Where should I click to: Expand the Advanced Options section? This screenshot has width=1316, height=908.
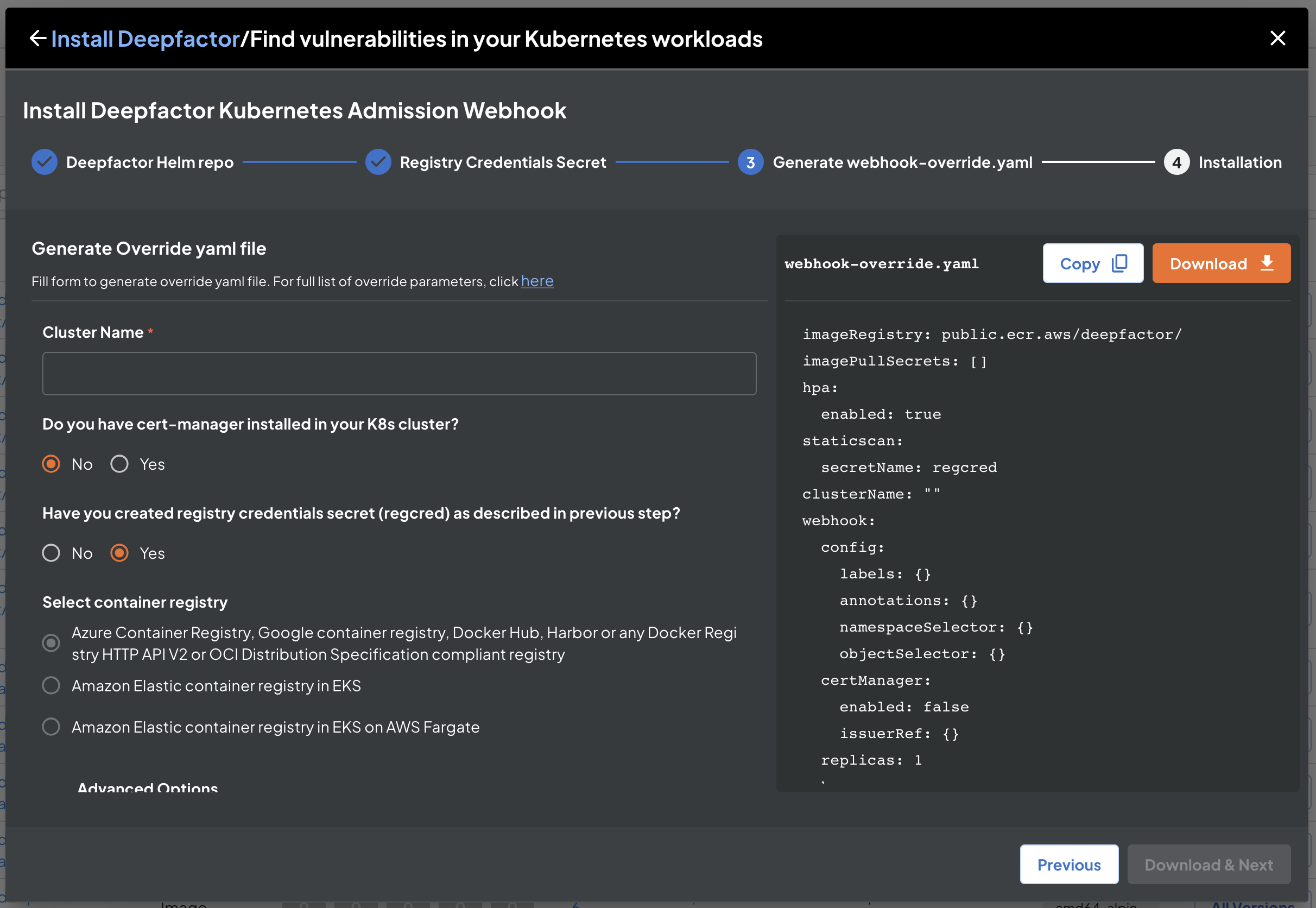pos(148,787)
